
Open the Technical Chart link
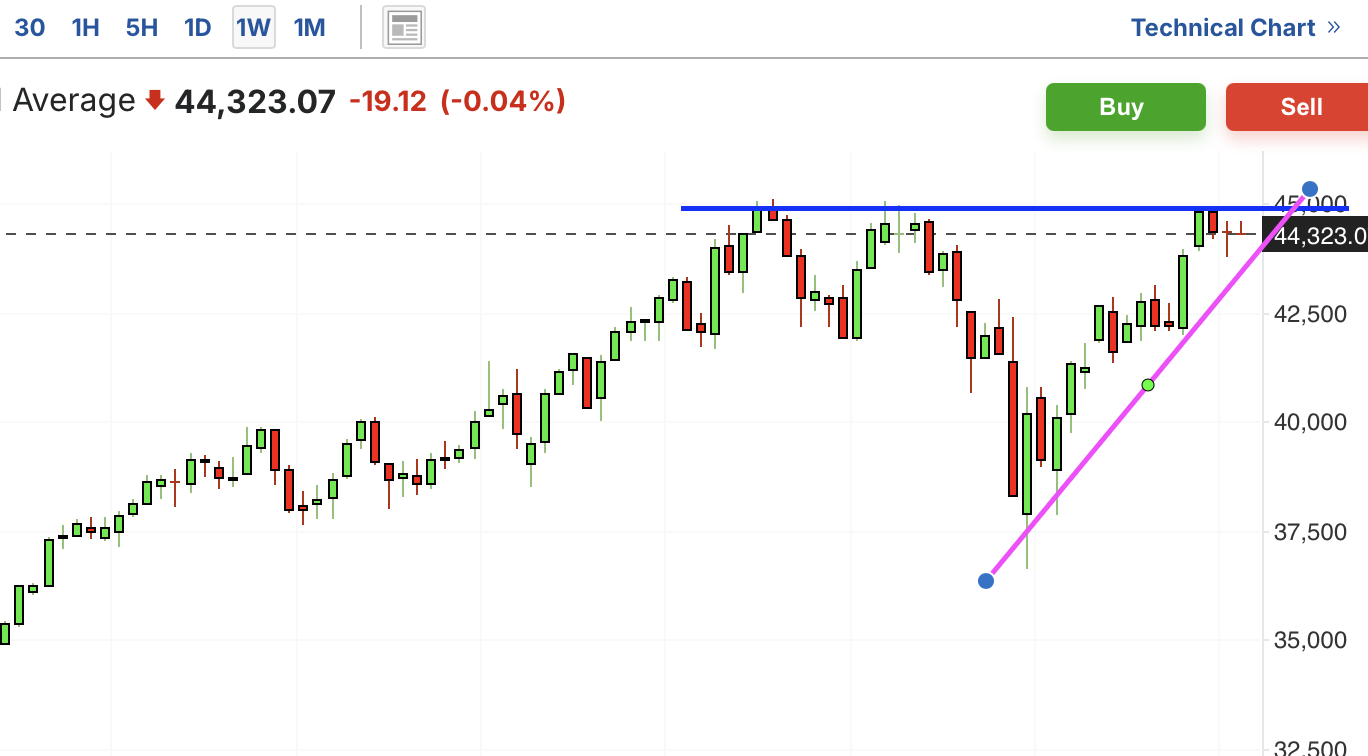[x=1223, y=27]
